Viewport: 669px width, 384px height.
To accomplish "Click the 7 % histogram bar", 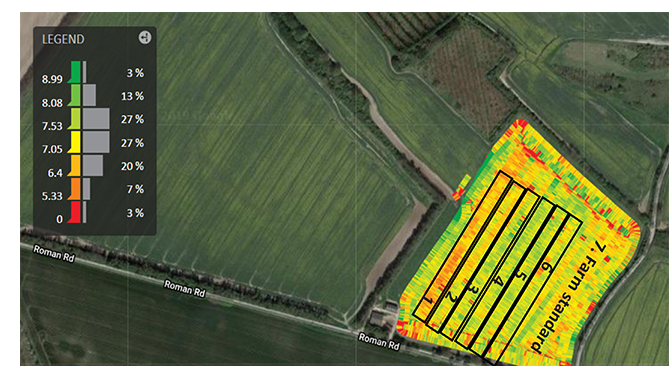I will tap(86, 189).
